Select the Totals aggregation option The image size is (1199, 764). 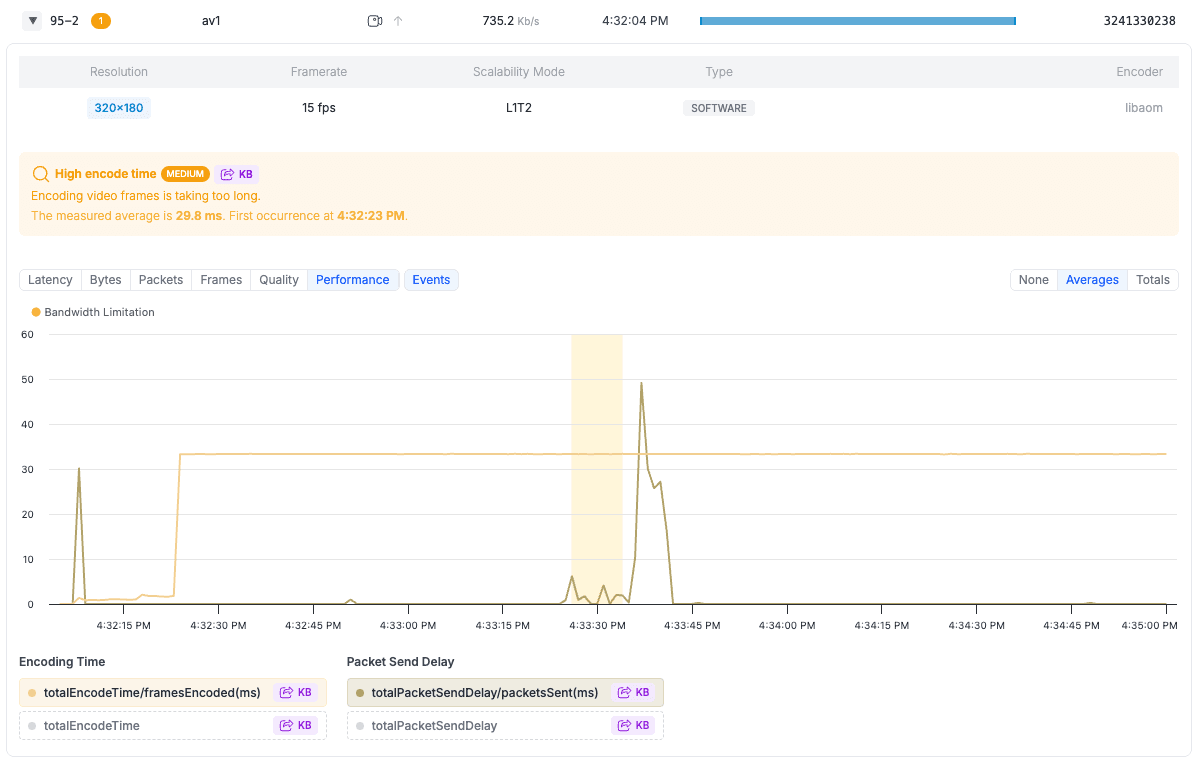pyautogui.click(x=1152, y=280)
